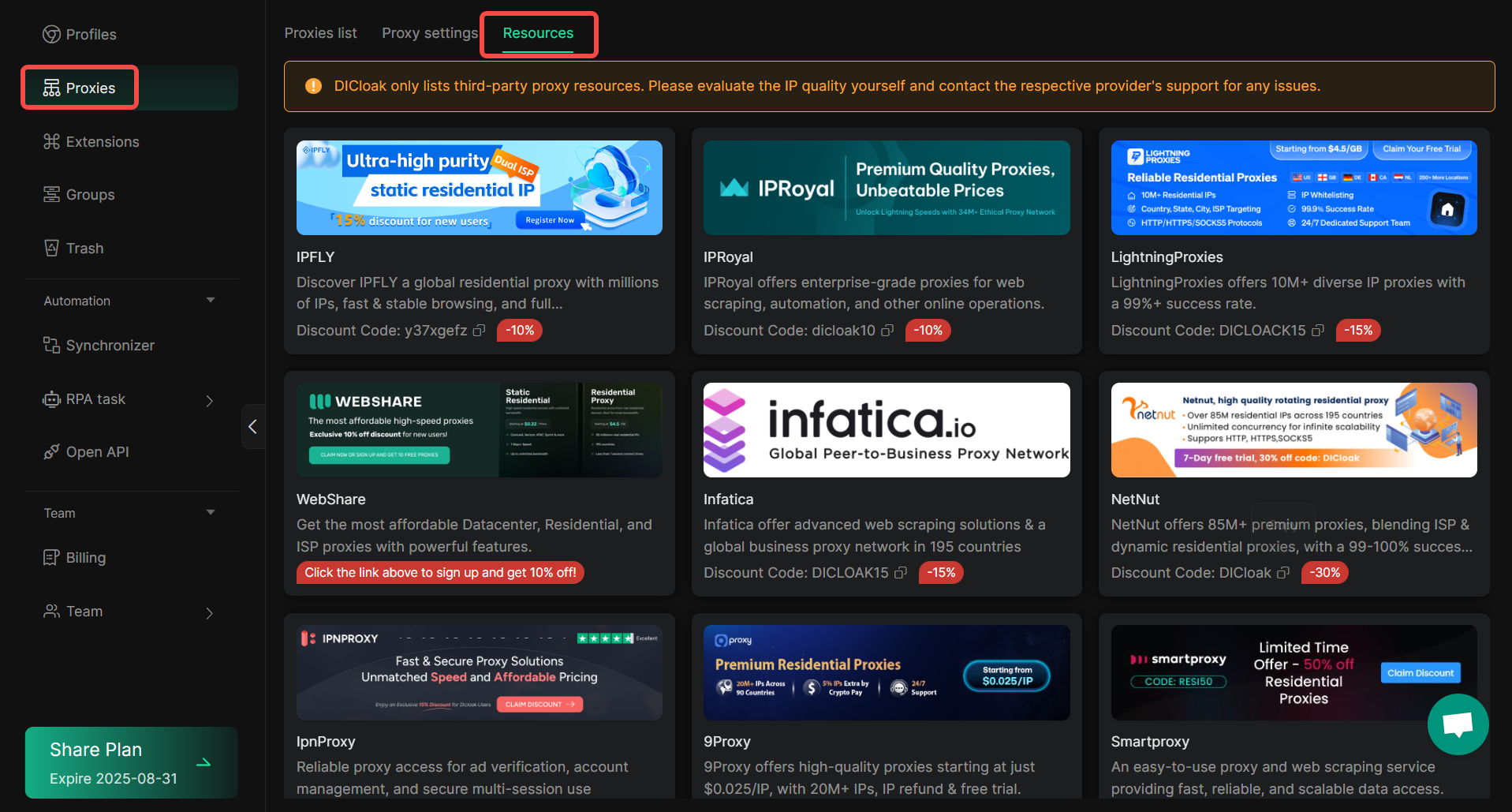The image size is (1512, 812).
Task: Open the IPNPROXY banner image
Action: click(480, 672)
